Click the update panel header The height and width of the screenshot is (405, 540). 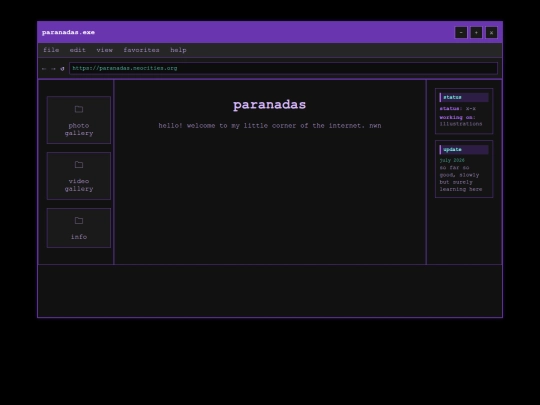pyautogui.click(x=464, y=149)
